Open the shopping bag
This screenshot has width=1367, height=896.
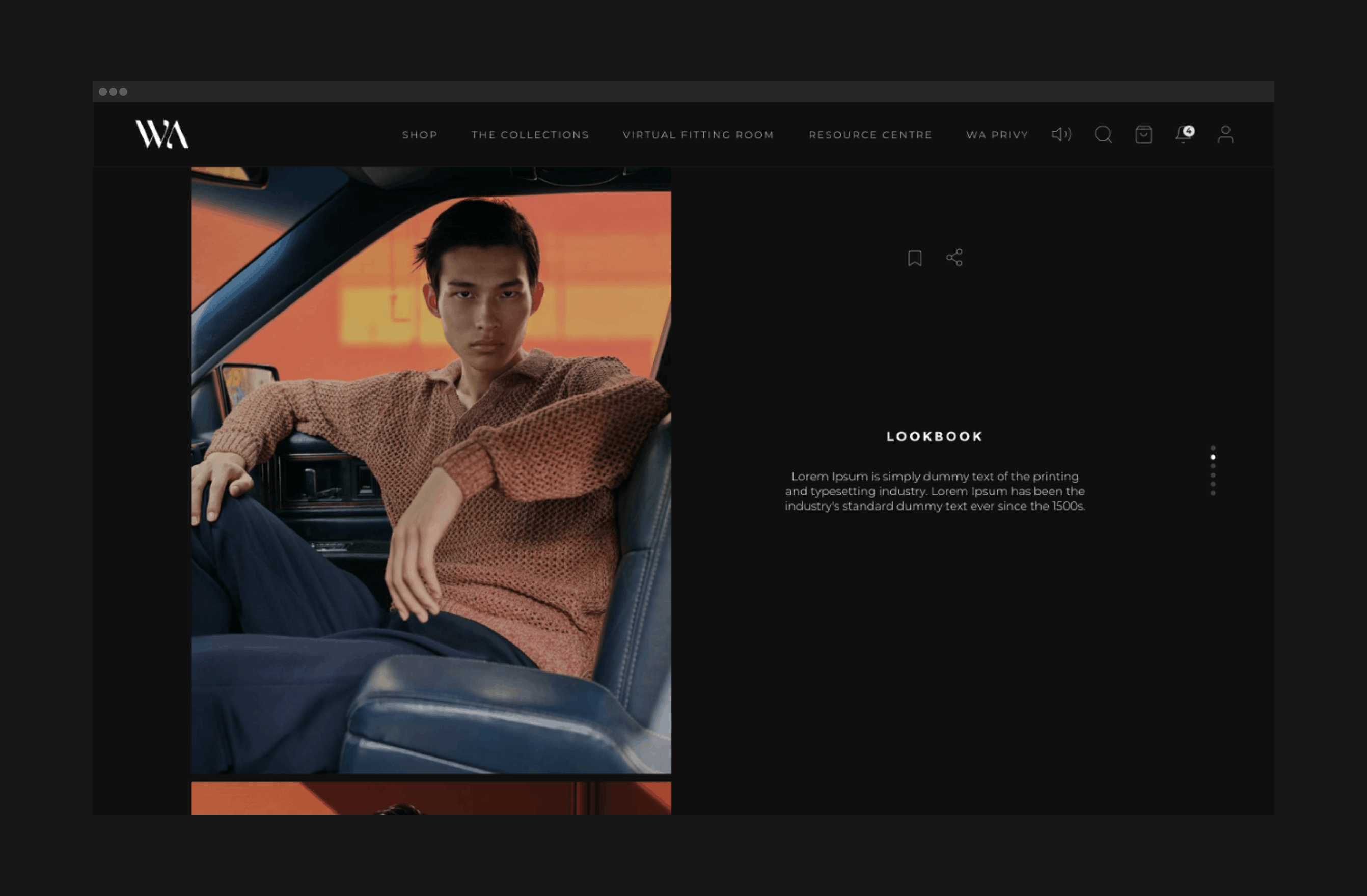pos(1143,134)
